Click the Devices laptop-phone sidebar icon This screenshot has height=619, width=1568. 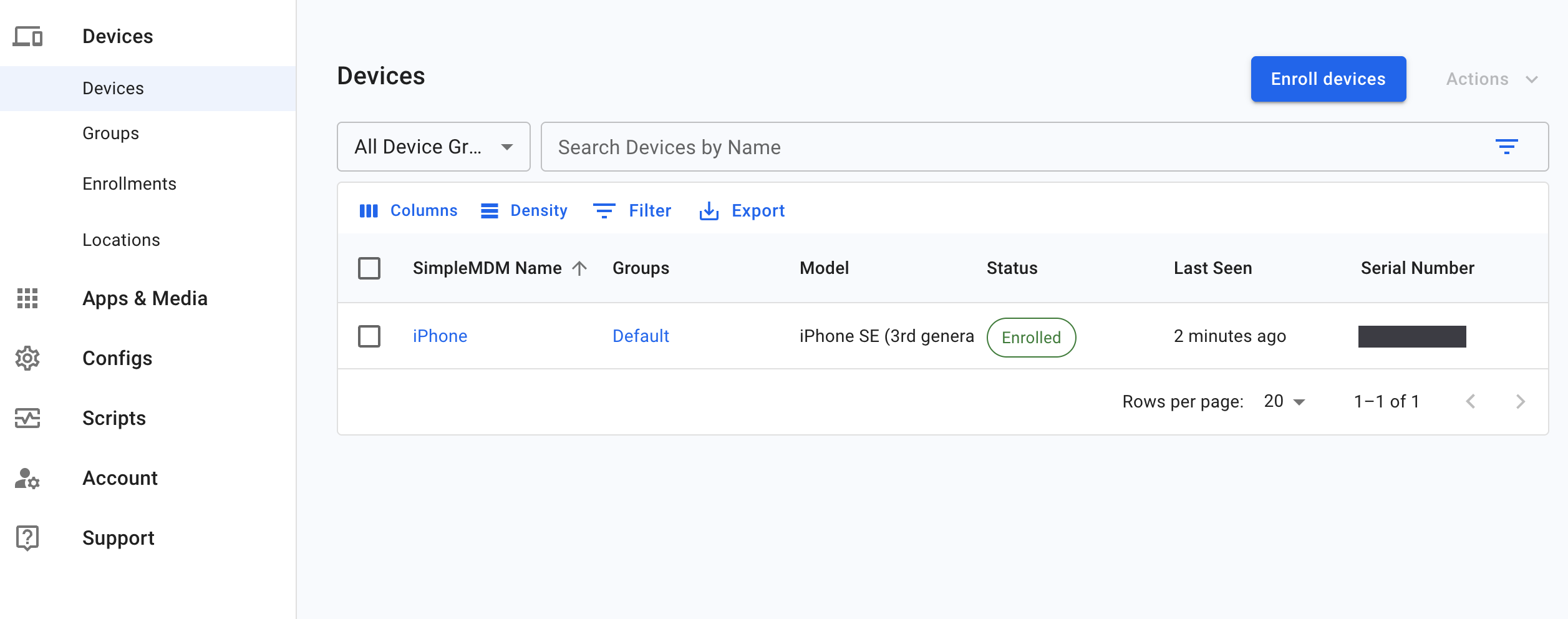point(27,37)
